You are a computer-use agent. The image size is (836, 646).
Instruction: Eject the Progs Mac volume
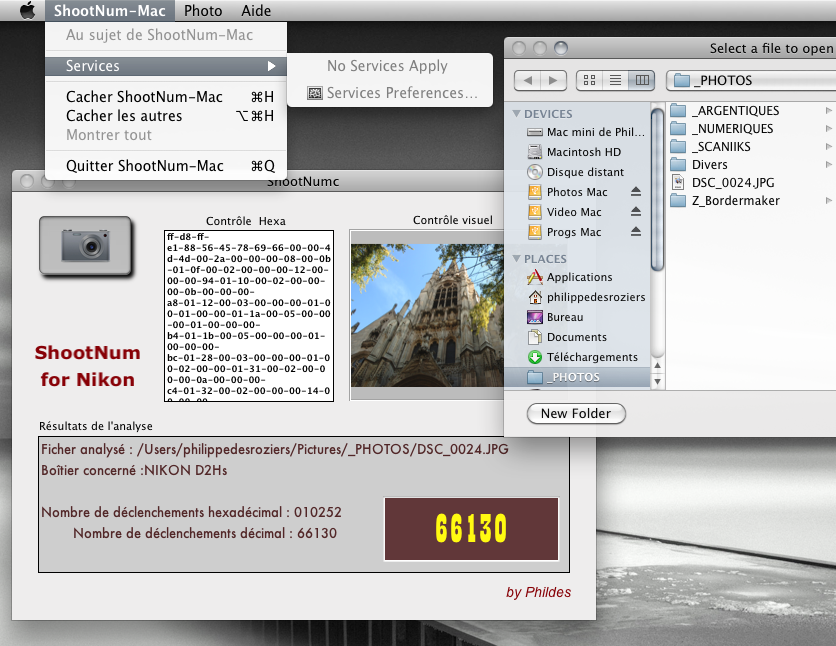point(636,232)
